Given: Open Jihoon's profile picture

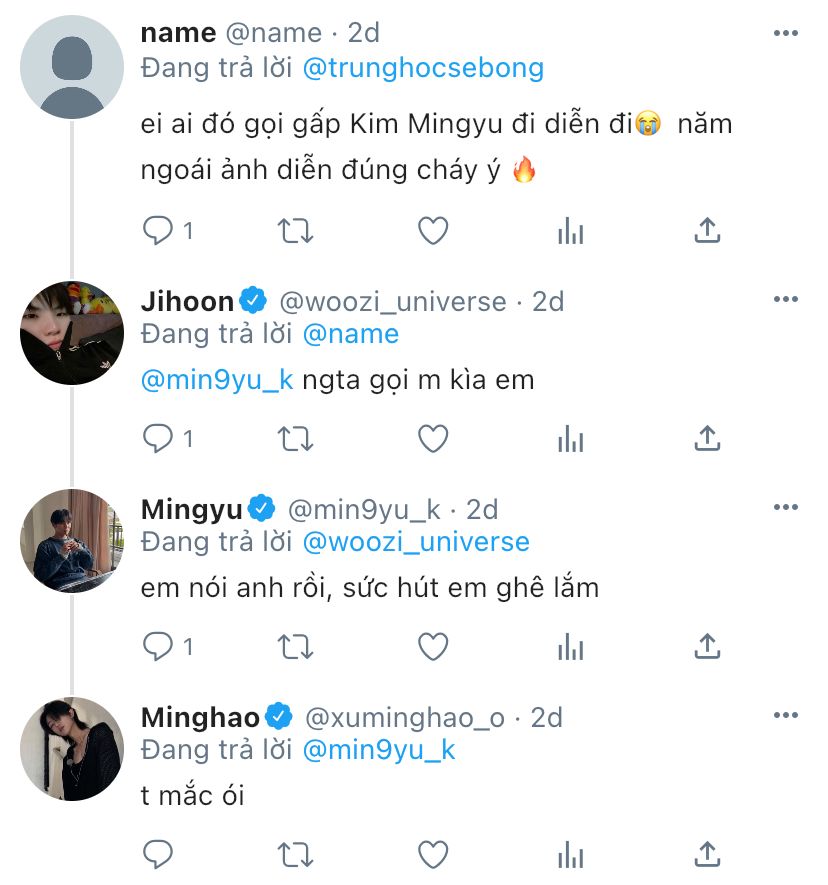Looking at the screenshot, I should click(71, 333).
